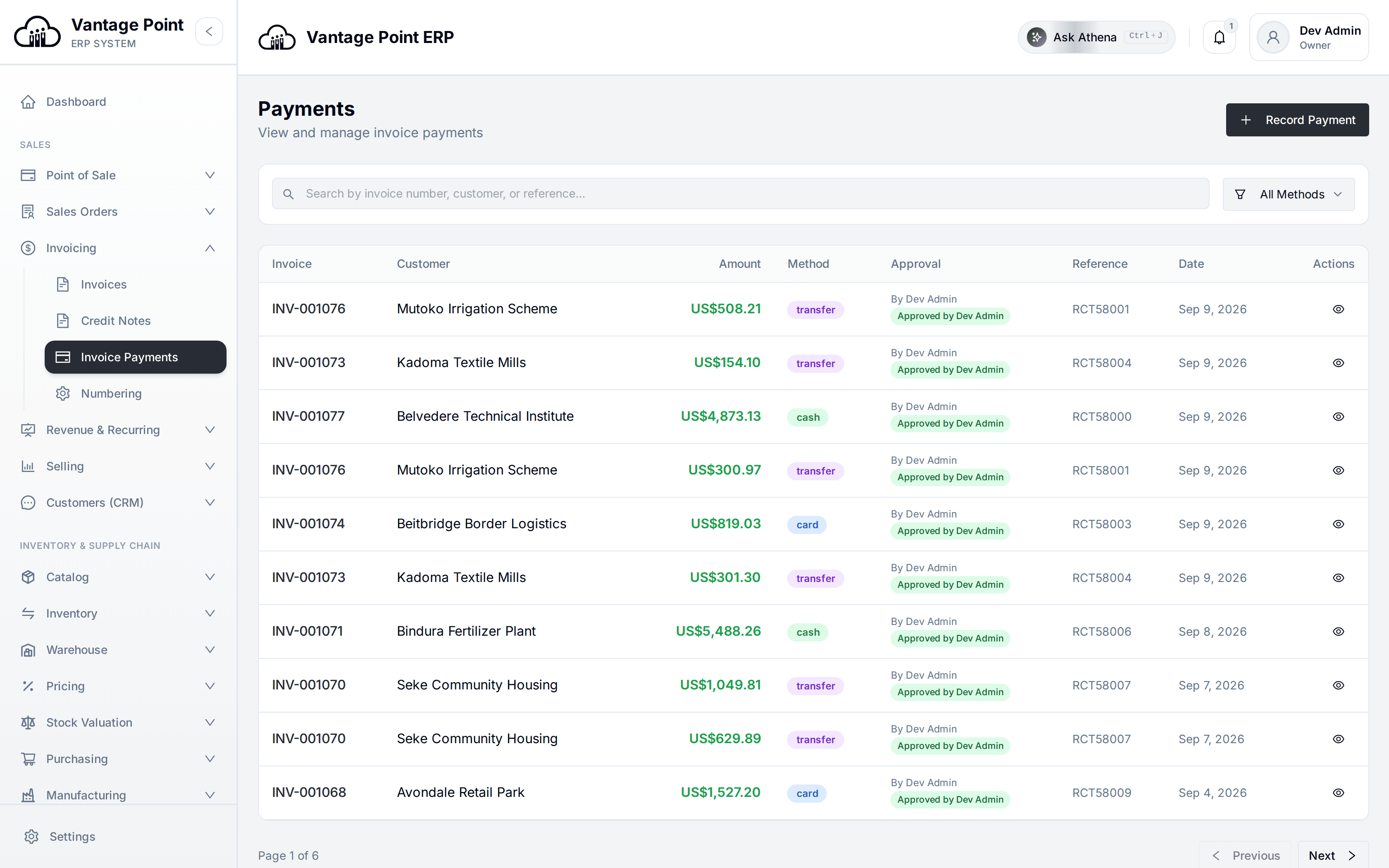Expand the Customers (CRM) chevron
1389x868 pixels.
pos(210,503)
